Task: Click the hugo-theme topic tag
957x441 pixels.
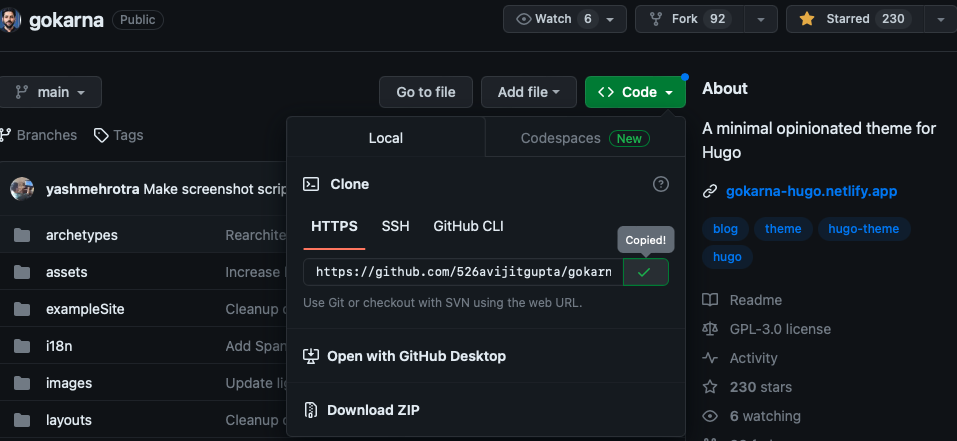Action: point(864,229)
